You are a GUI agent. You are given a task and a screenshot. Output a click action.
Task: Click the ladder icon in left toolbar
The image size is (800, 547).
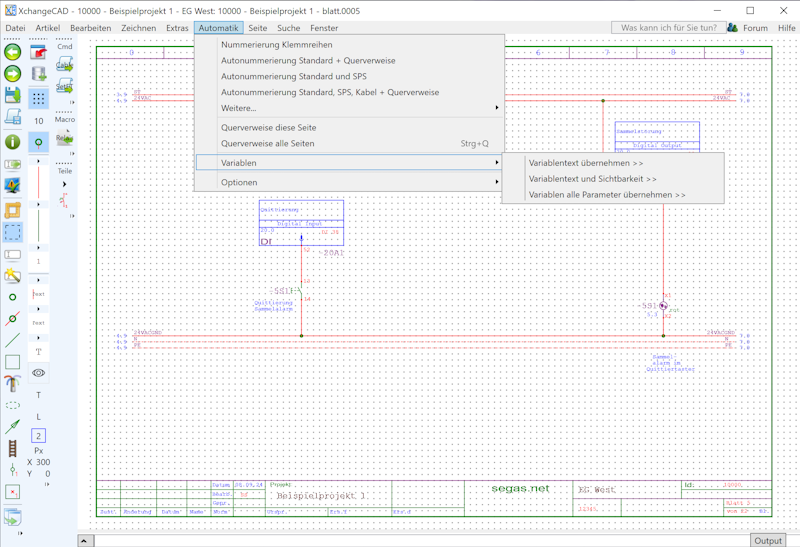(13, 450)
